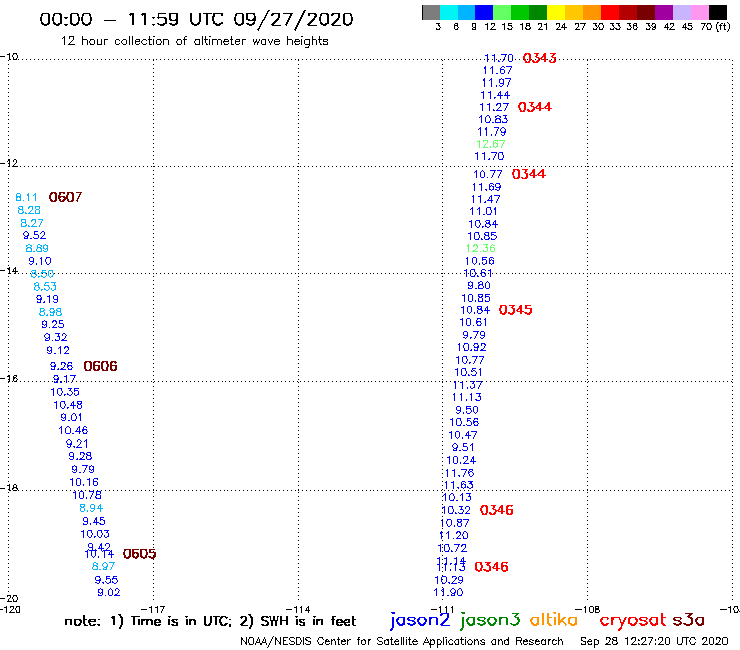Click the bottom 9.02 value

[109, 592]
